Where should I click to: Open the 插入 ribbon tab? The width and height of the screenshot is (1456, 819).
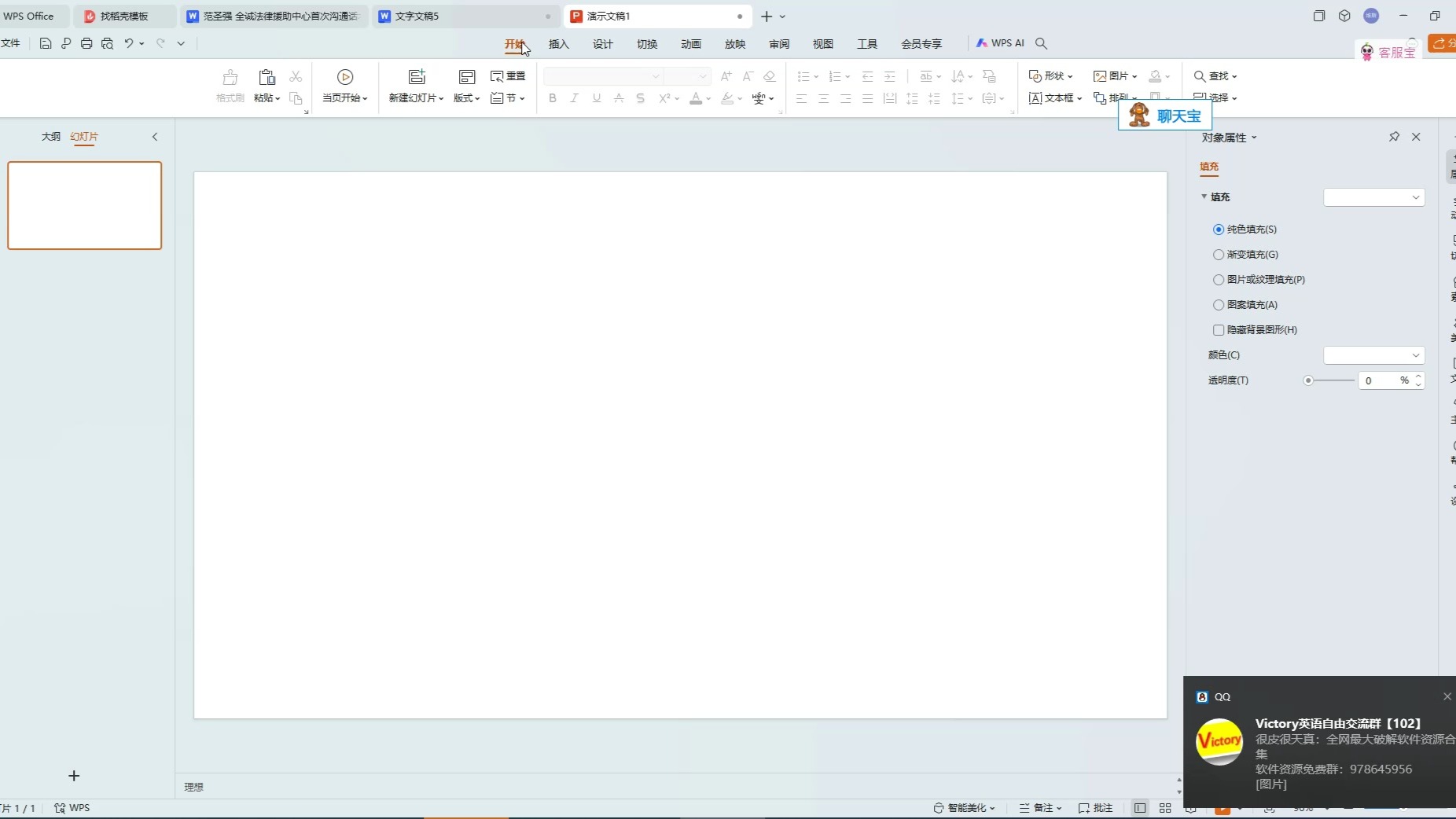point(559,44)
